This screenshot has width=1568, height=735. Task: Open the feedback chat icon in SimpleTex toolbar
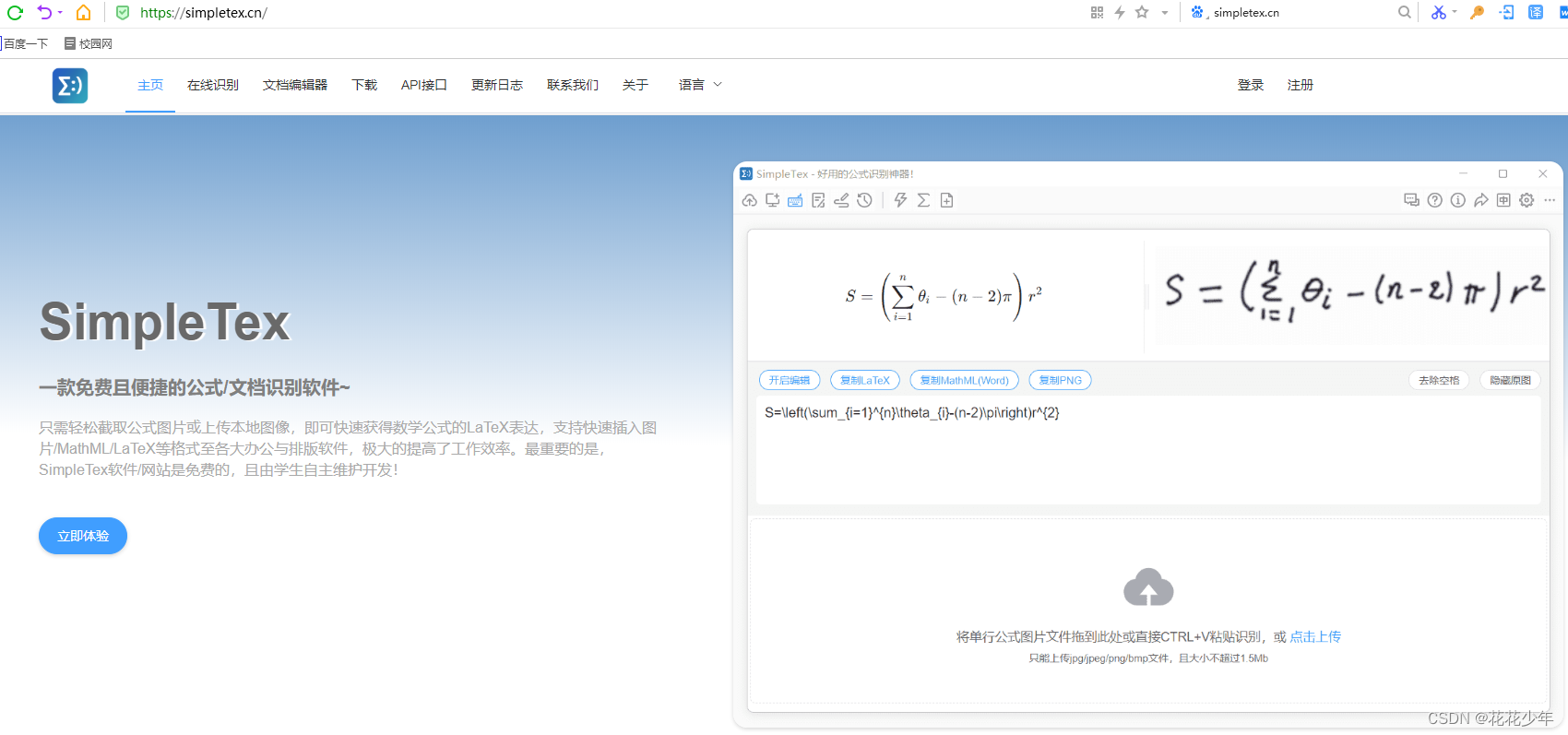[1411, 200]
